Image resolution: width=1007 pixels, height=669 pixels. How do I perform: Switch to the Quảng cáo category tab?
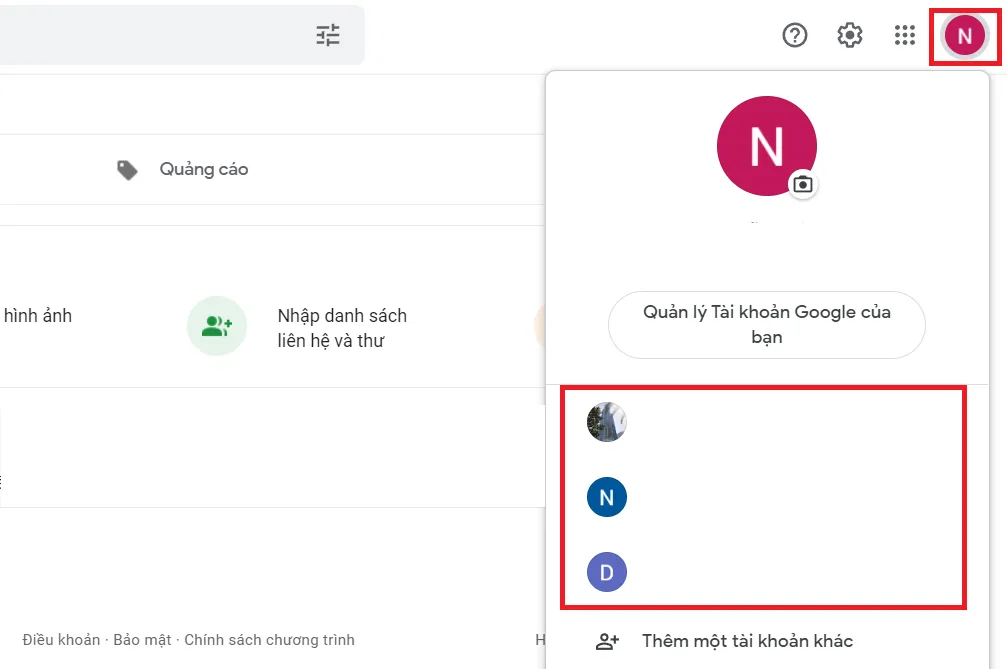click(203, 169)
